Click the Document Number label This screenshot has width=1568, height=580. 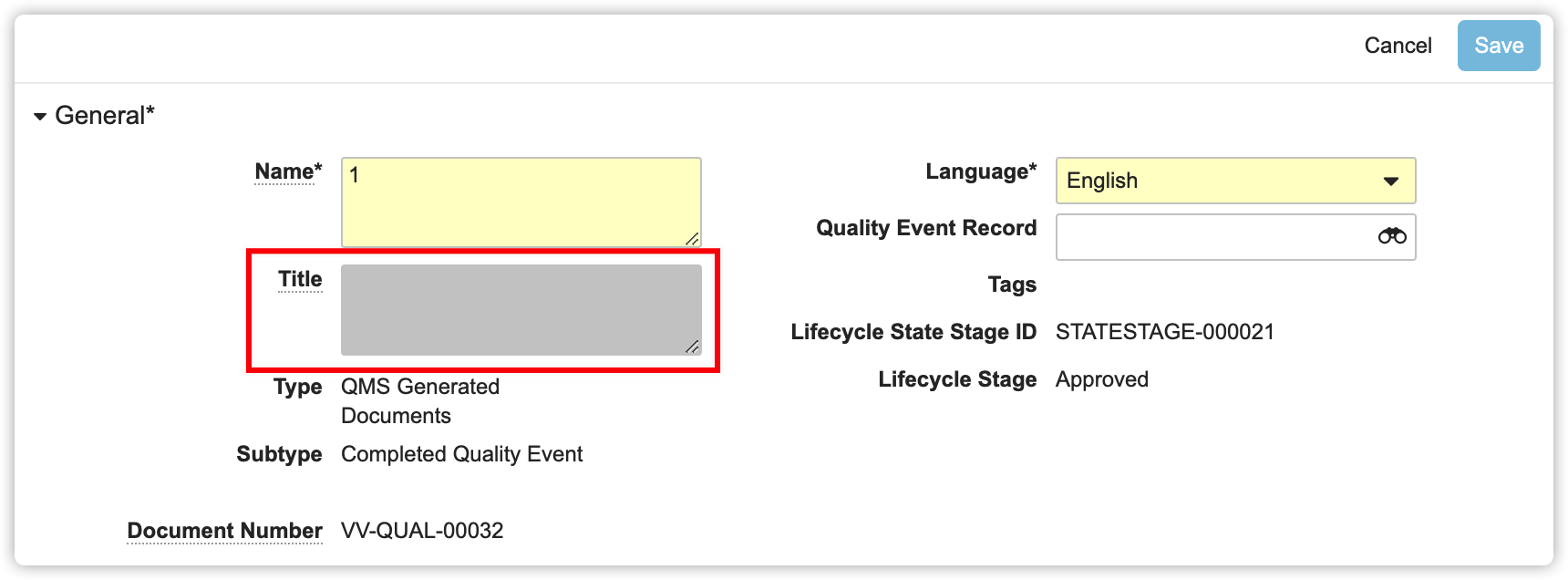(x=224, y=531)
